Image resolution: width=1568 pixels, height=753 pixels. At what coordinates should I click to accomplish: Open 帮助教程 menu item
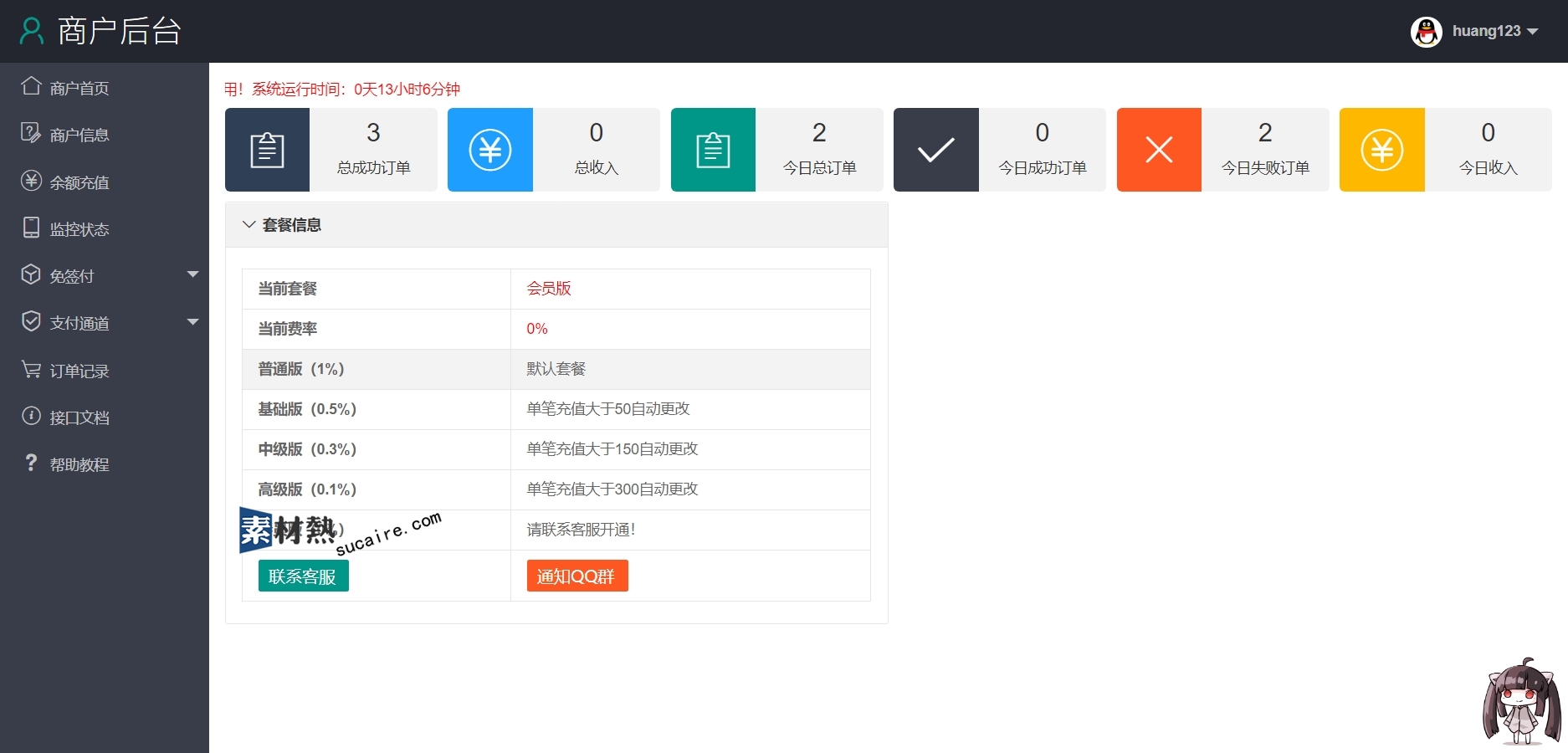pyautogui.click(x=105, y=464)
